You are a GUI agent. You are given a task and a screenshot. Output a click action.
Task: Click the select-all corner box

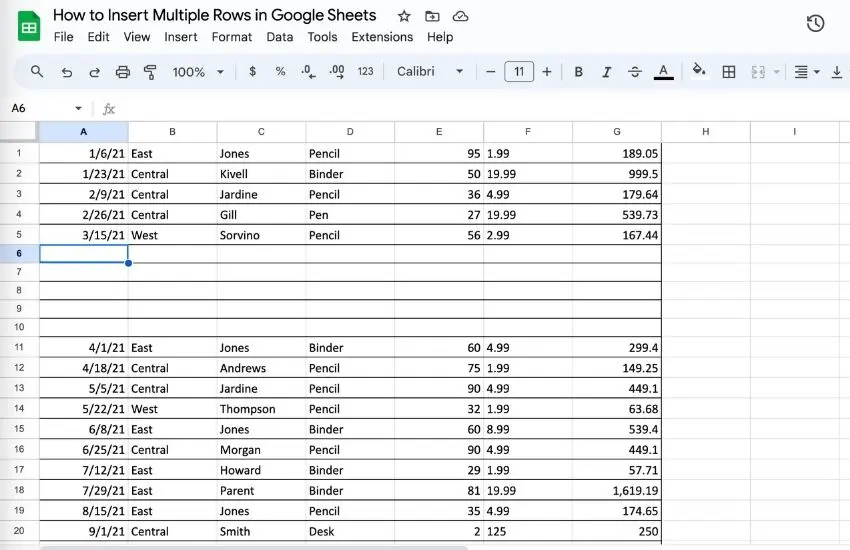[x=19, y=132]
